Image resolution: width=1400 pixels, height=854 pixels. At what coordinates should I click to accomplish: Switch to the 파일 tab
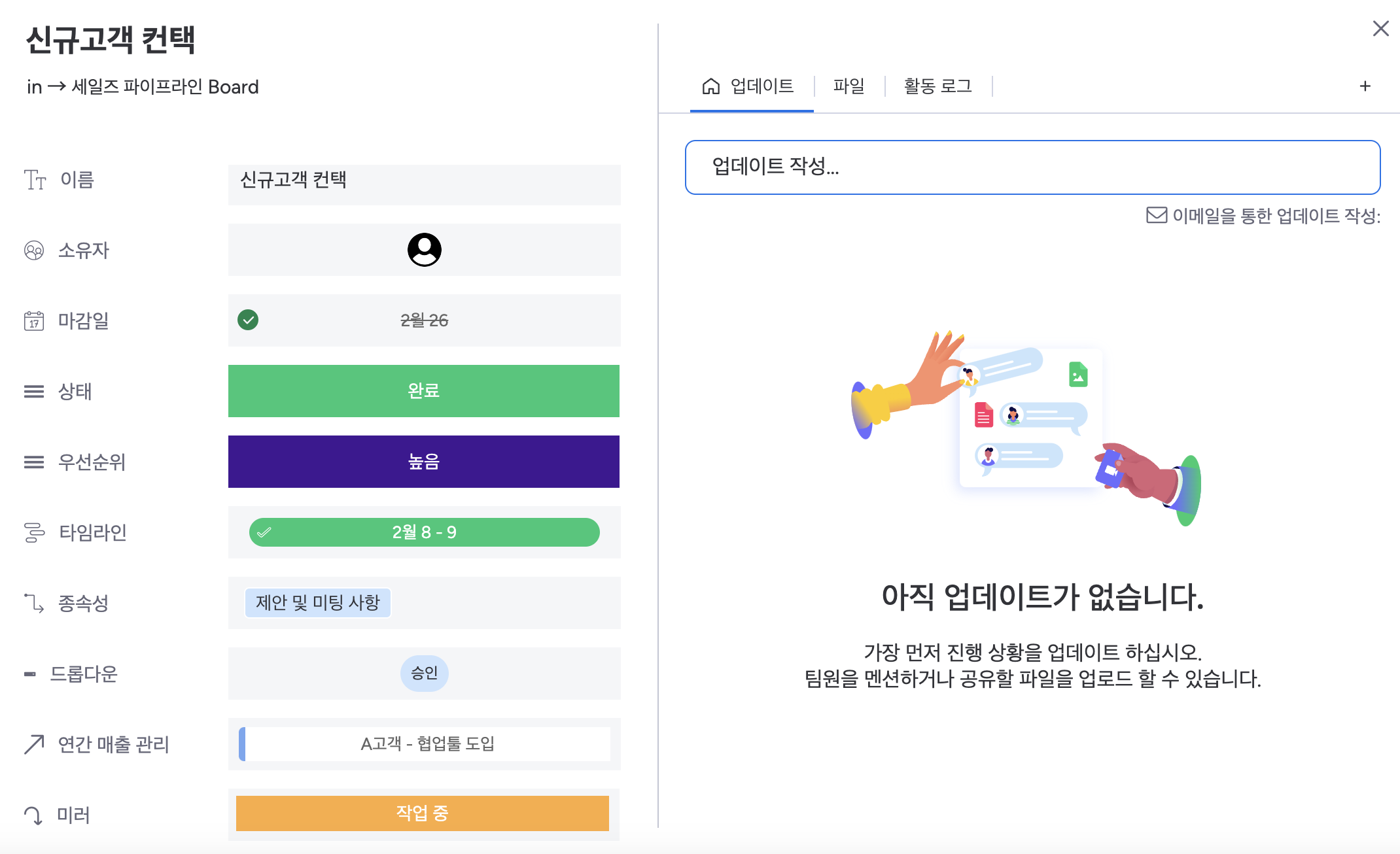click(849, 86)
